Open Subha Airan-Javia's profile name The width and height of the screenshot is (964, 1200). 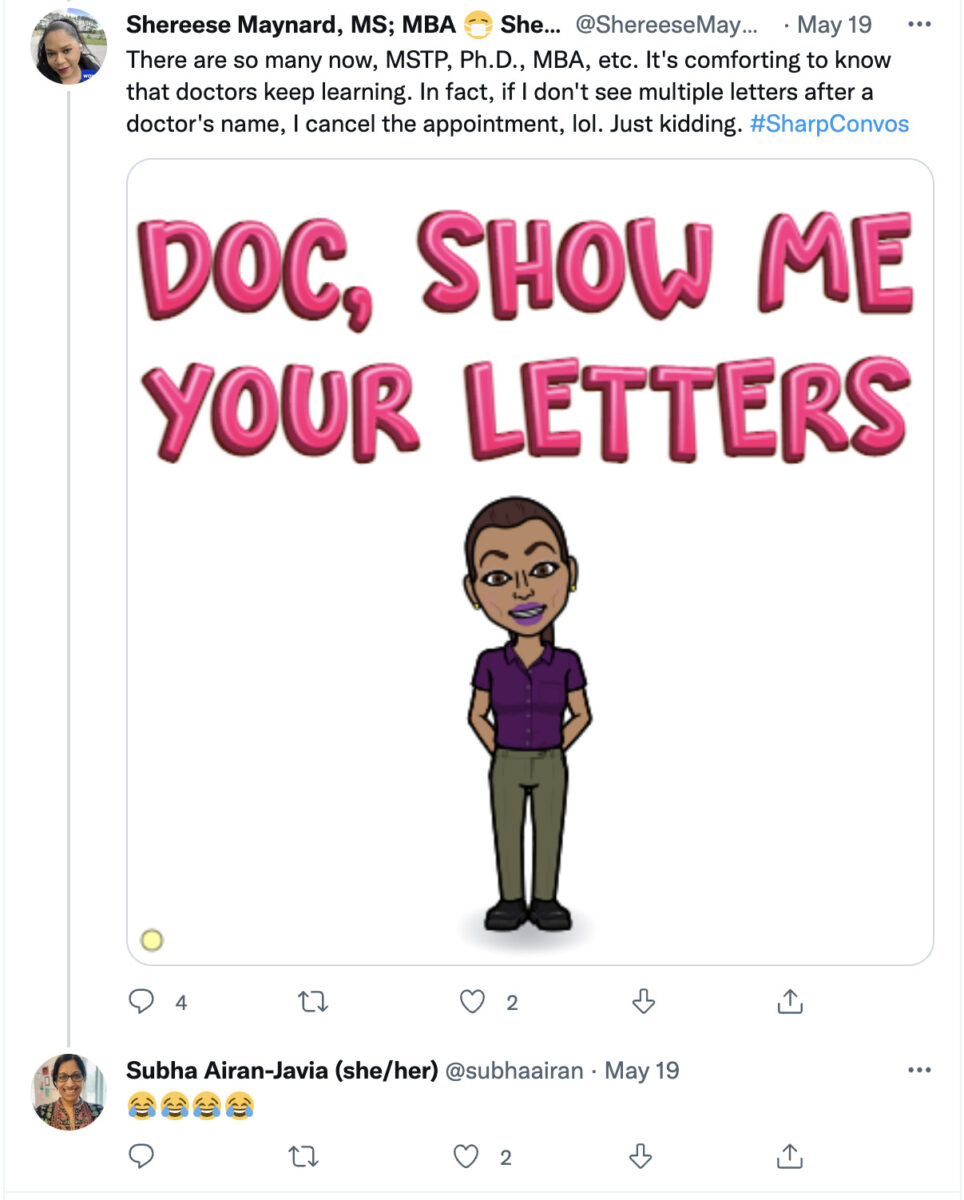click(282, 1071)
